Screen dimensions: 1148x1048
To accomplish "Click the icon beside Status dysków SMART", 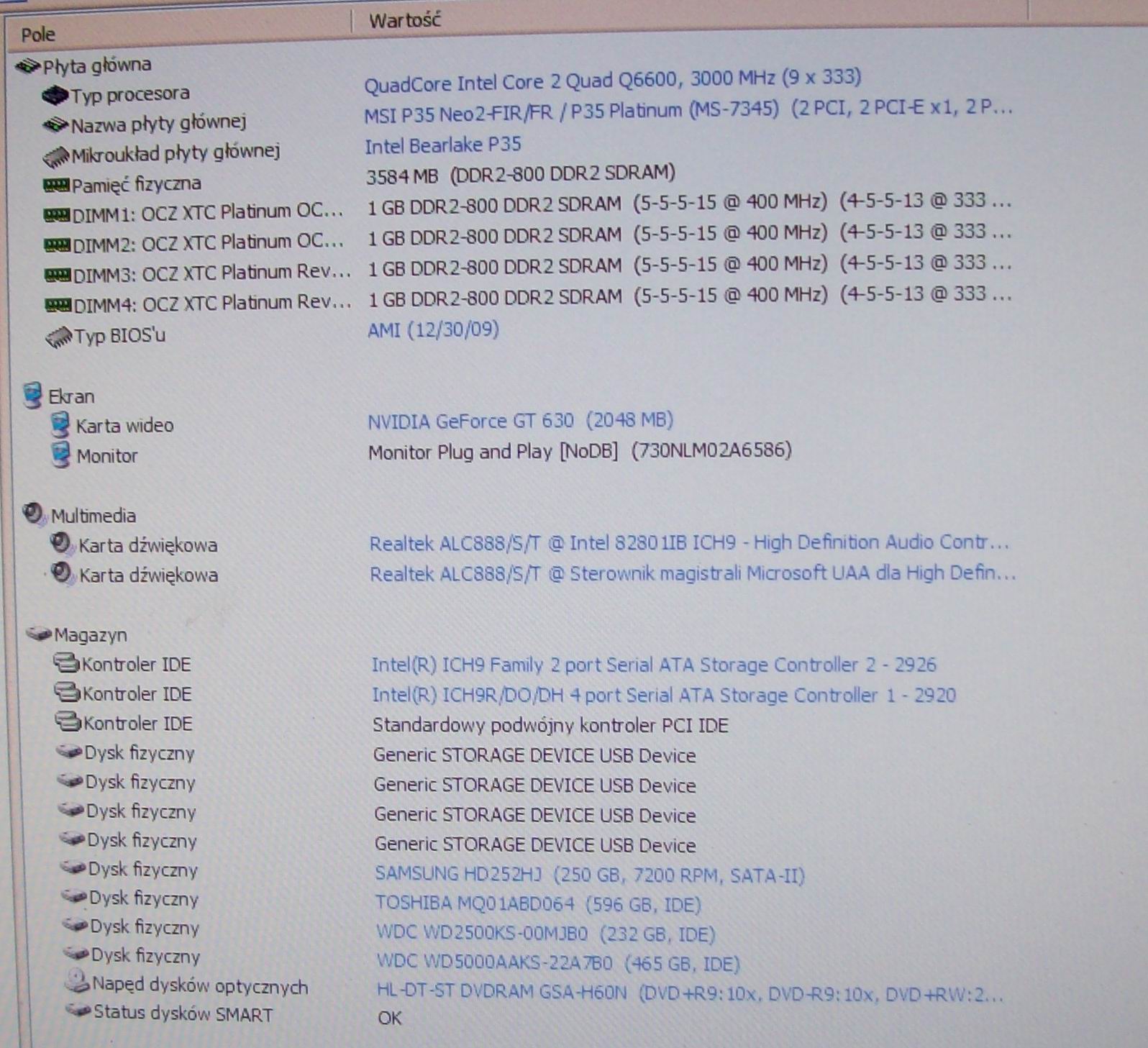I will (x=78, y=1011).
